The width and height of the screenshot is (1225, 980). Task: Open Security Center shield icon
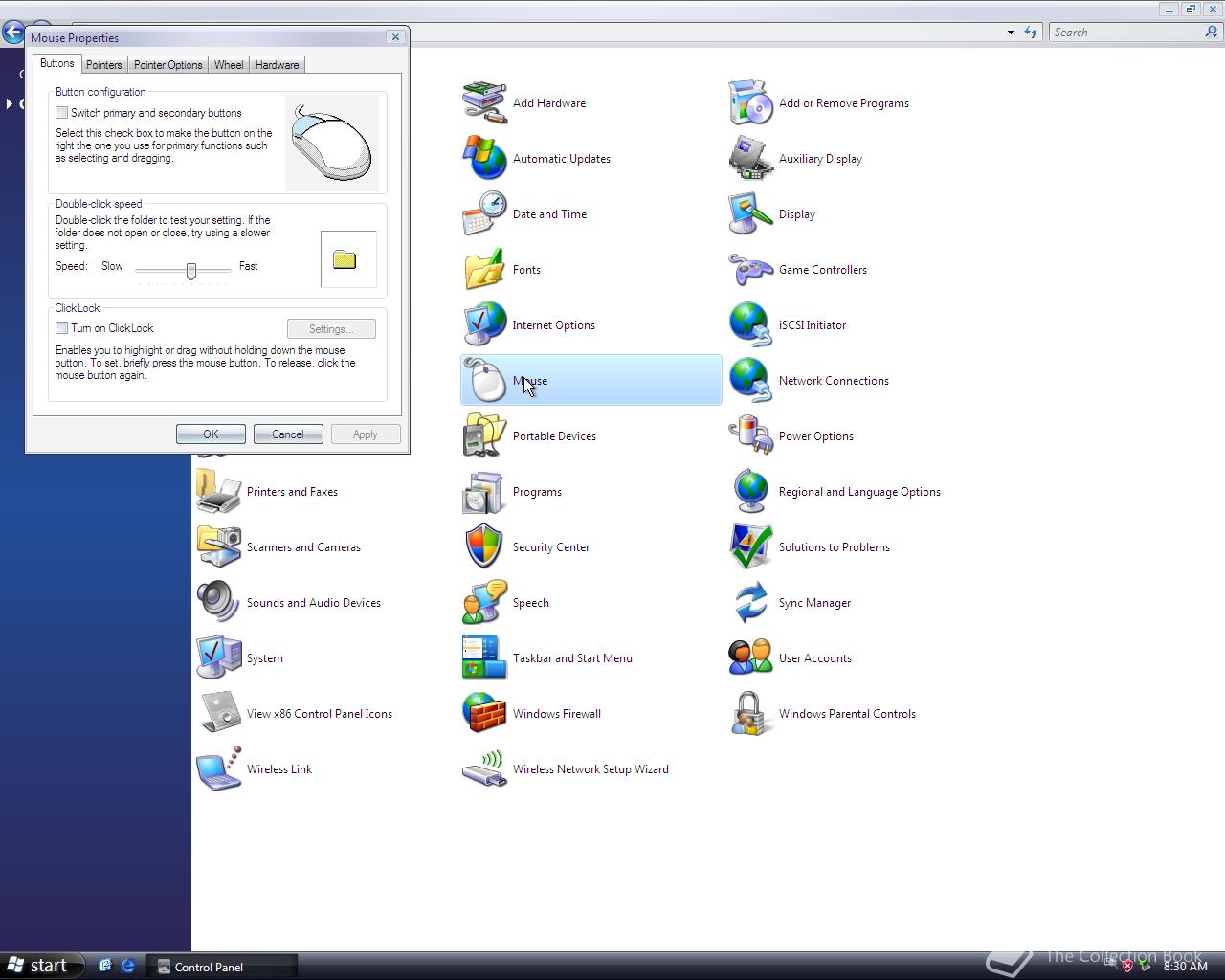click(484, 547)
